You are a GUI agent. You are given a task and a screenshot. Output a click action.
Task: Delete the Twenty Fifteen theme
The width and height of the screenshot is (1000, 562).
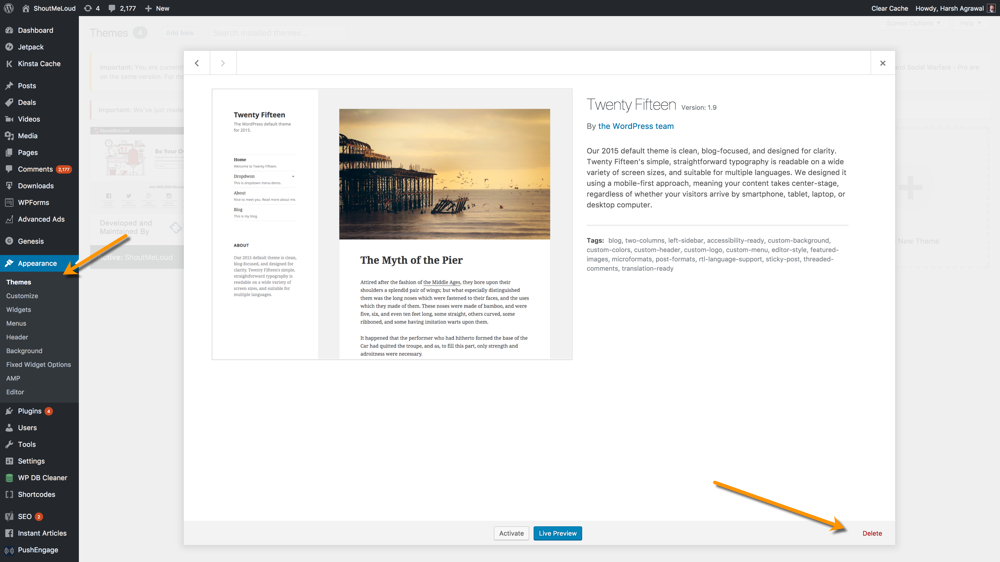[872, 533]
